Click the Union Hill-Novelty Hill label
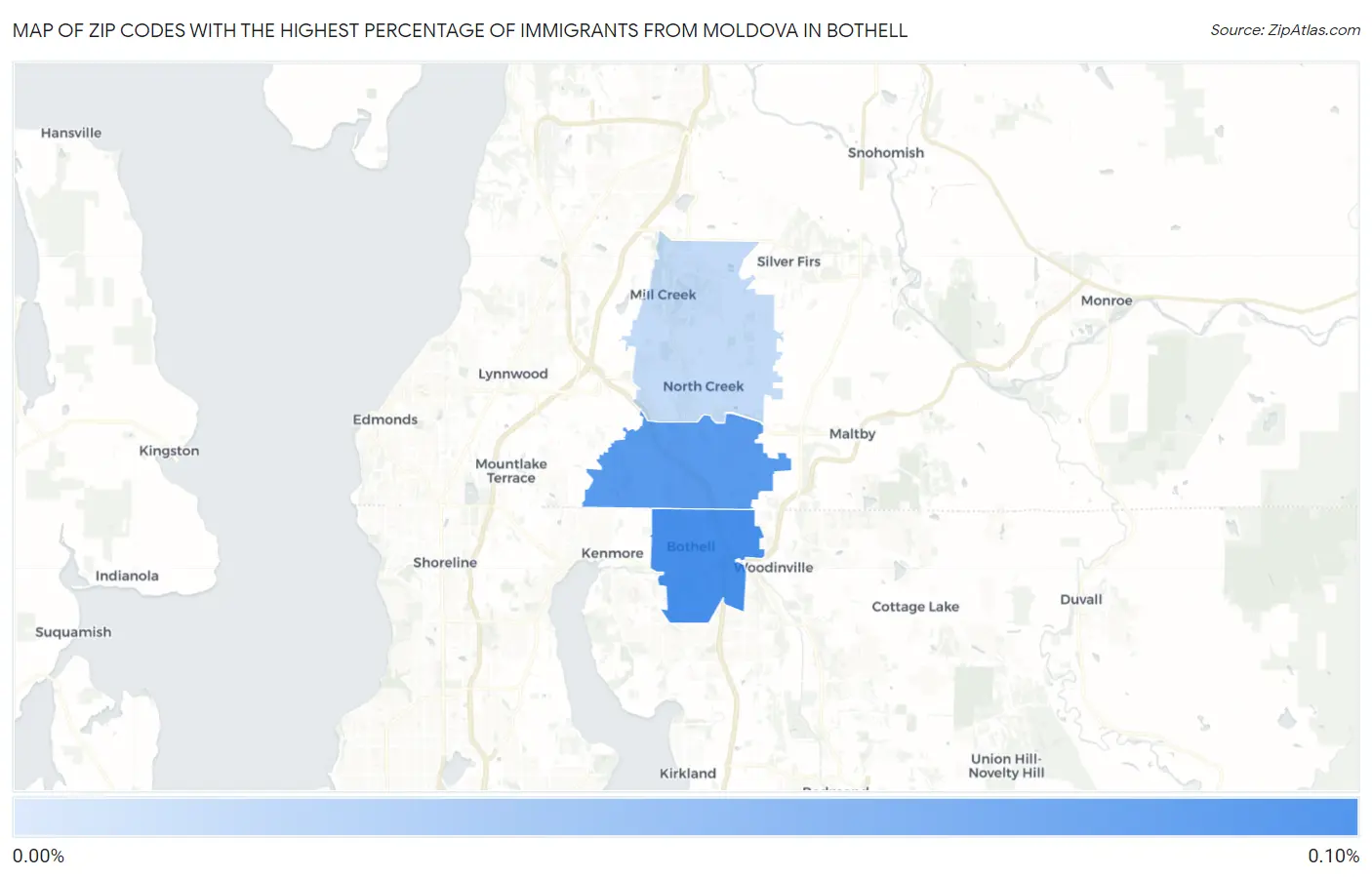Image resolution: width=1372 pixels, height=877 pixels. [1006, 766]
